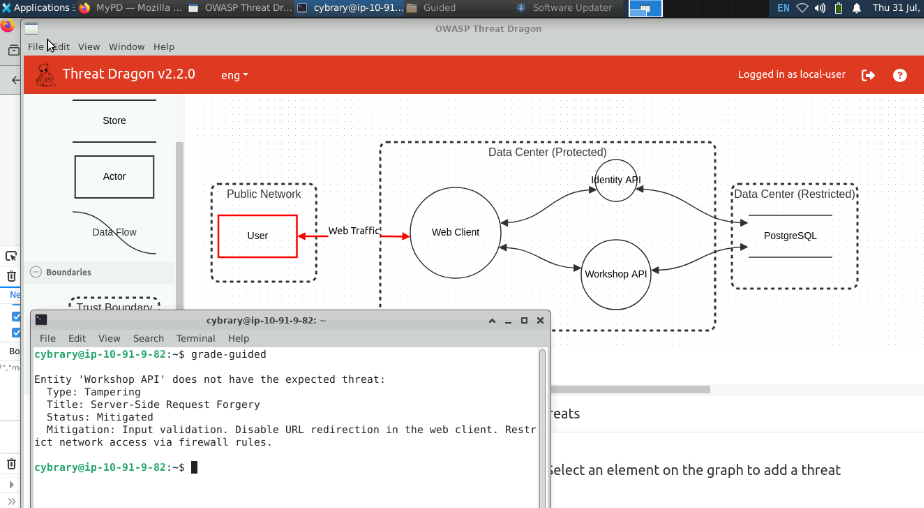Viewport: 924px width, 508px height.
Task: Click the Workshop API process node
Action: pyautogui.click(x=615, y=273)
